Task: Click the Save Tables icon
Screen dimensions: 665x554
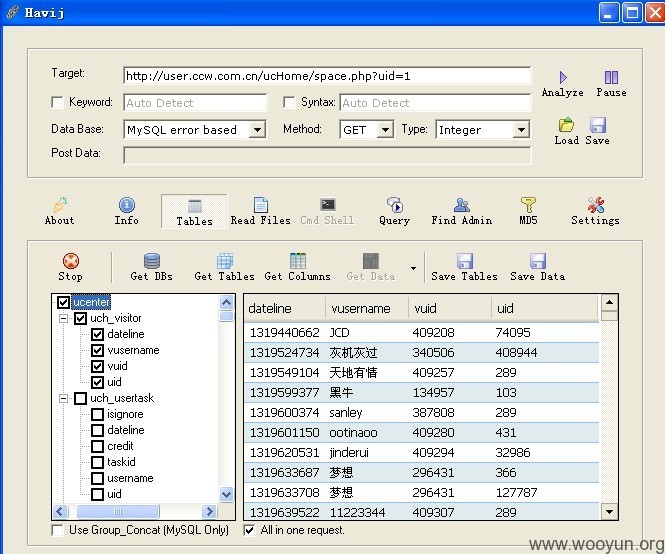Action: pos(464,261)
